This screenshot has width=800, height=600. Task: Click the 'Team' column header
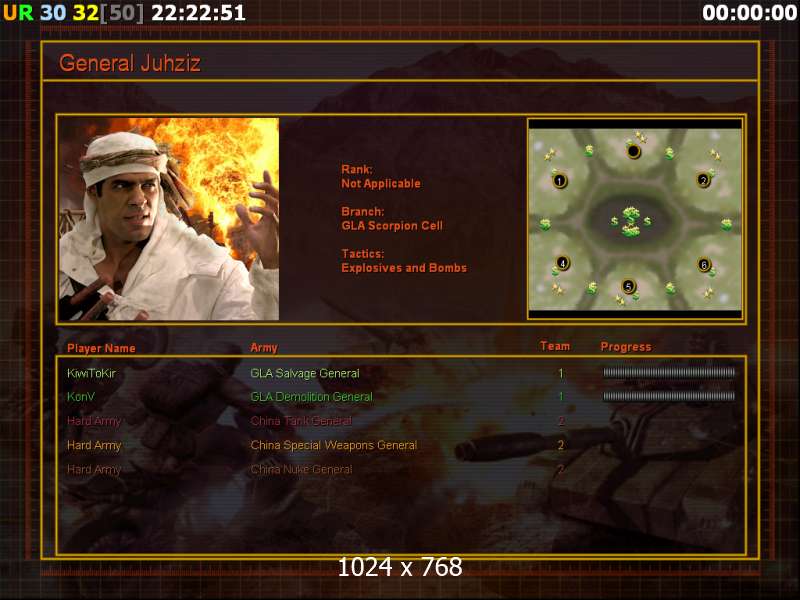[555, 346]
